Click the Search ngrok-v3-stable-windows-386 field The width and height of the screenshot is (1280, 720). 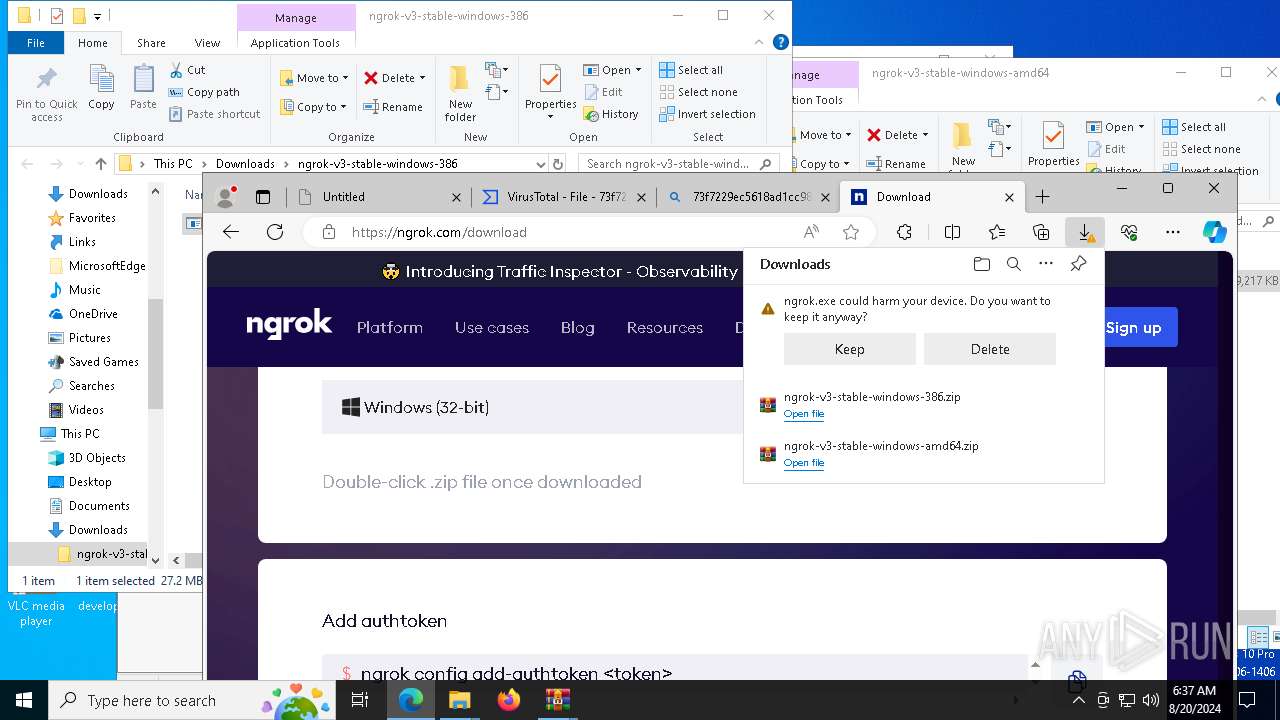pos(678,164)
